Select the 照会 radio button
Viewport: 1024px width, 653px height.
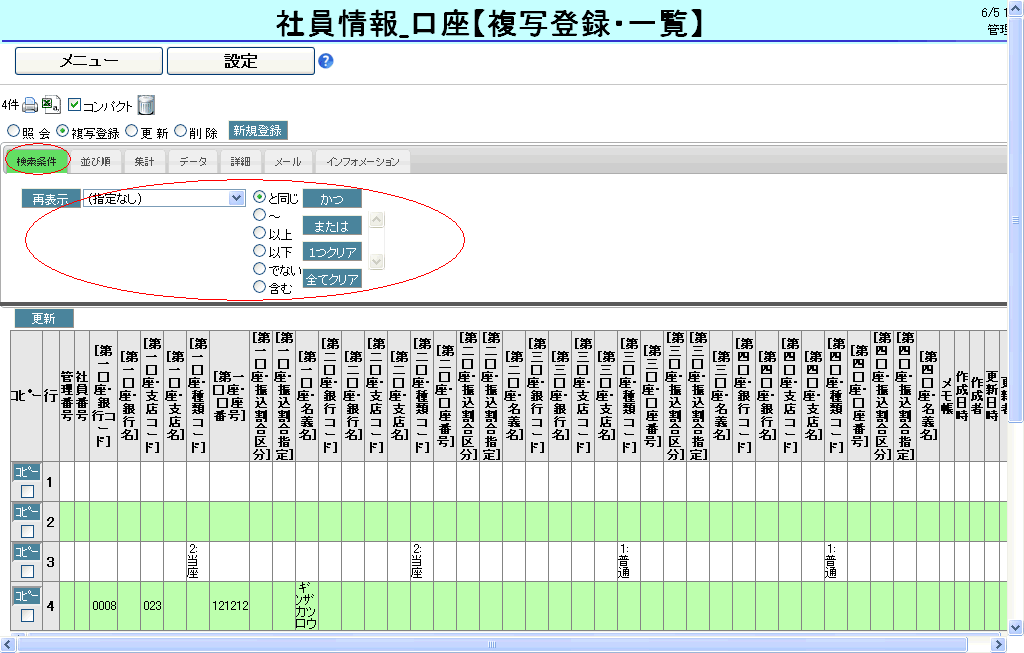[x=13, y=131]
